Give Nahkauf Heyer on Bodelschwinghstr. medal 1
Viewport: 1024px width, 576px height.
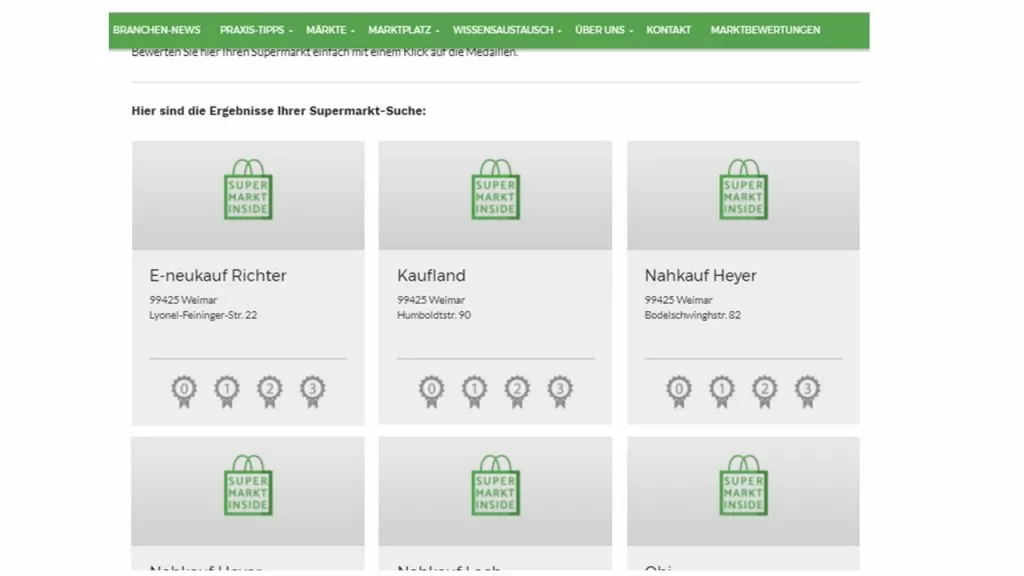pos(722,391)
